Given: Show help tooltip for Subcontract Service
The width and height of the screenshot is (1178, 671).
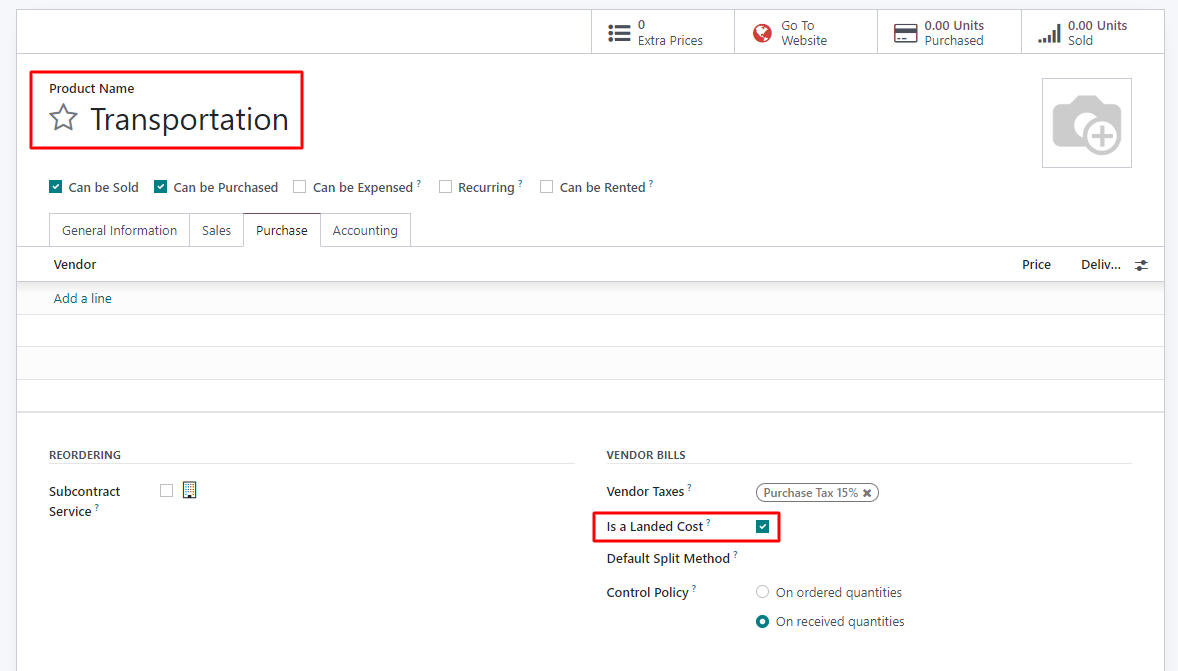Looking at the screenshot, I should [97, 507].
